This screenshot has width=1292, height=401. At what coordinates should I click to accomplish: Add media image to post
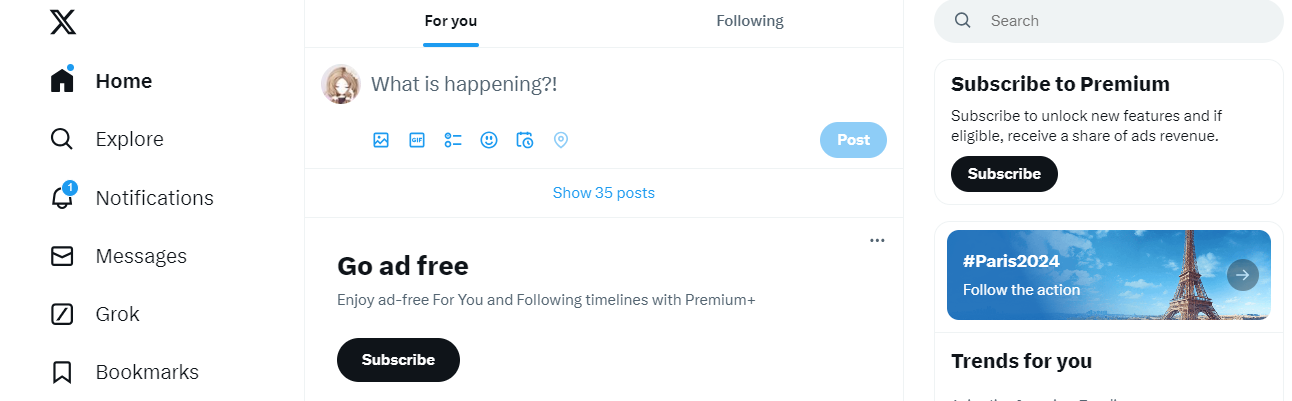(381, 140)
